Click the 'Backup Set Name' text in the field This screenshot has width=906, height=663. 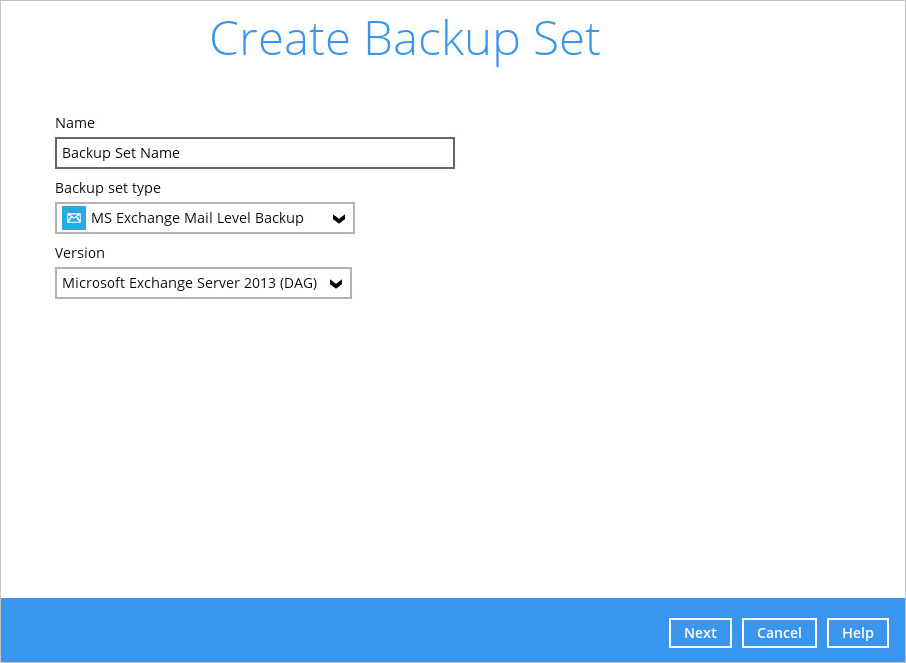pos(121,153)
